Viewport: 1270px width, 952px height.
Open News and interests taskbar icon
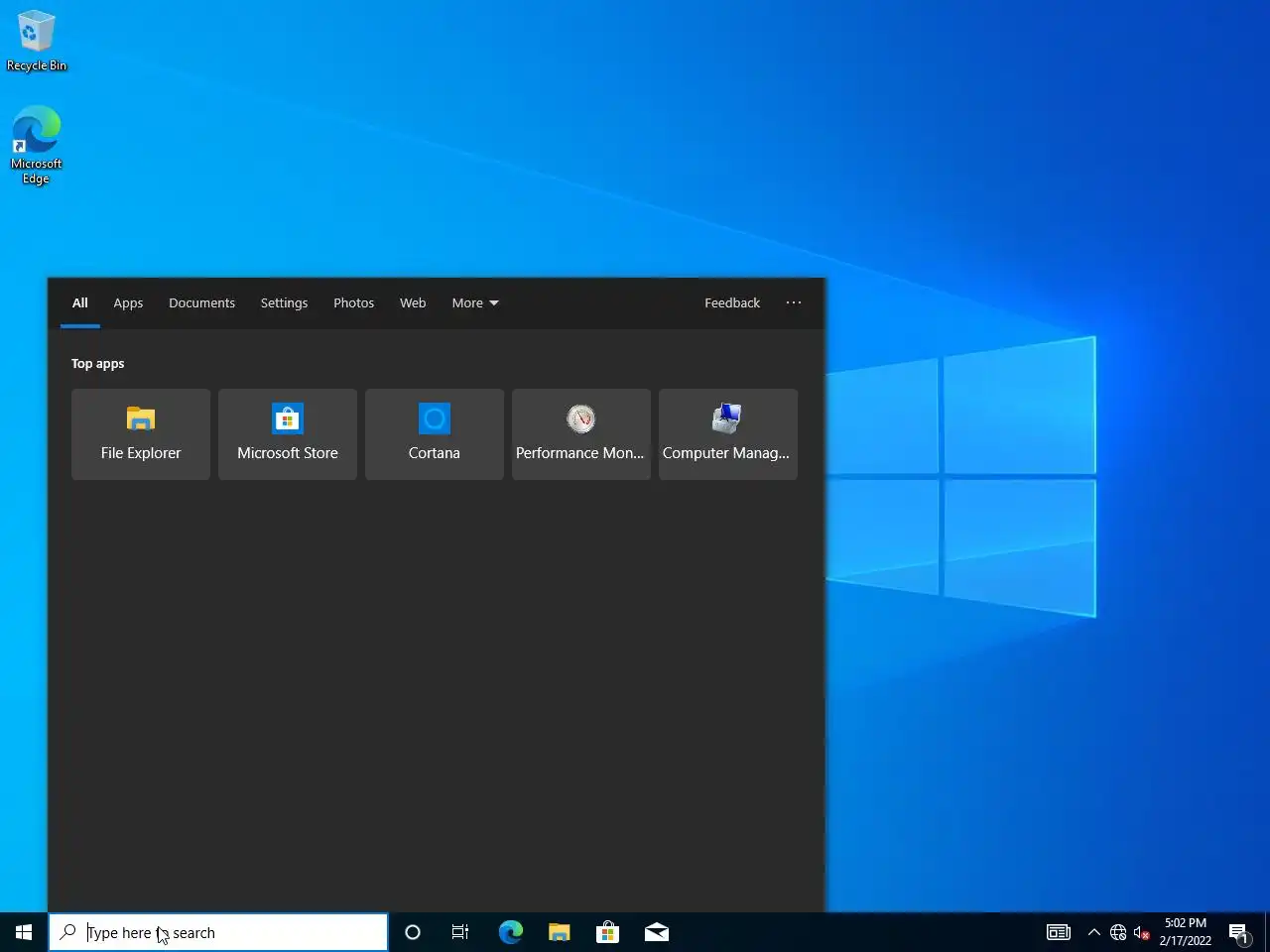(1059, 932)
